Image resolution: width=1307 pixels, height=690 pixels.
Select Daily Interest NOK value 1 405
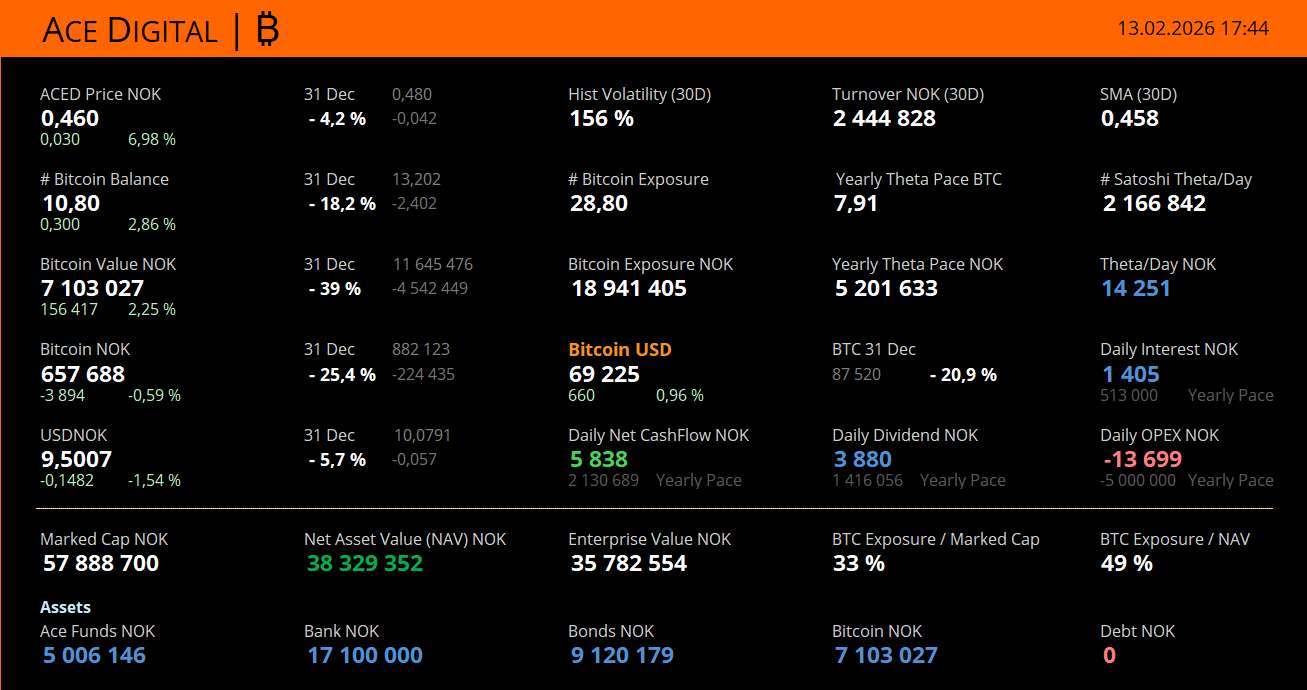click(x=1131, y=374)
